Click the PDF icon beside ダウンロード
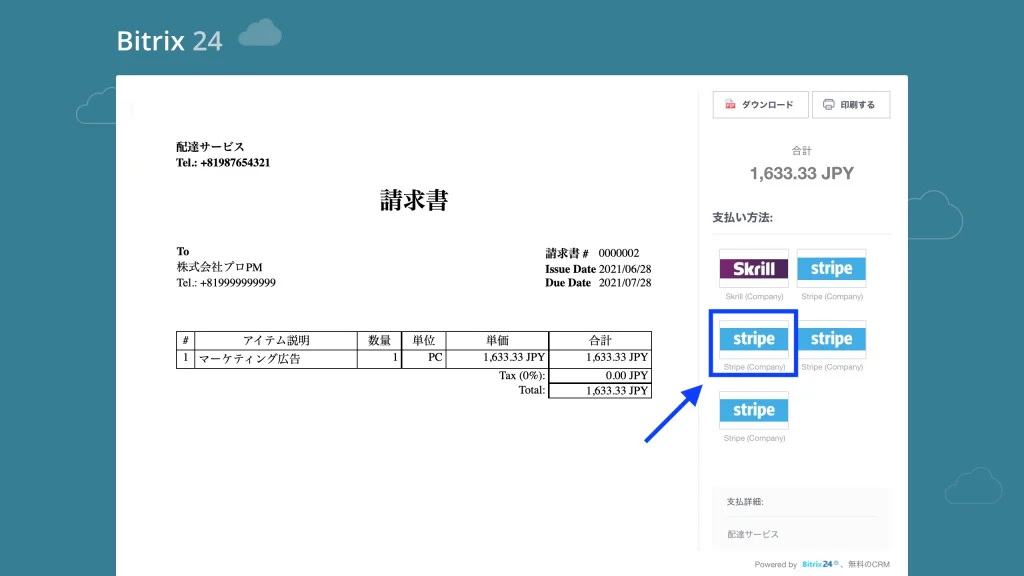 [730, 104]
